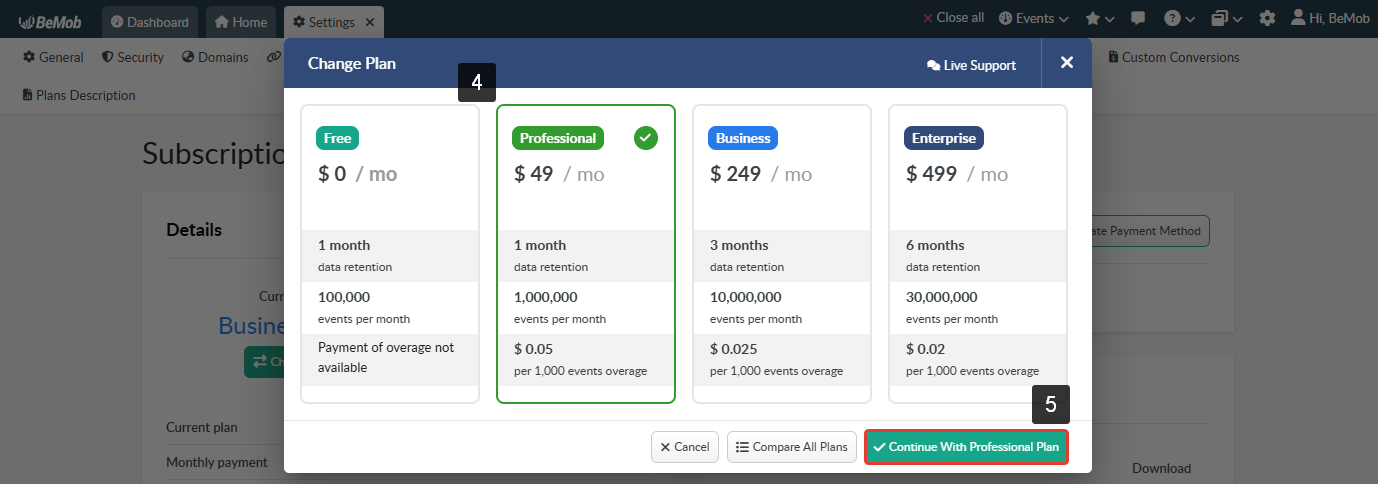
Task: Click the $ 249 / mo price
Action: point(761,174)
